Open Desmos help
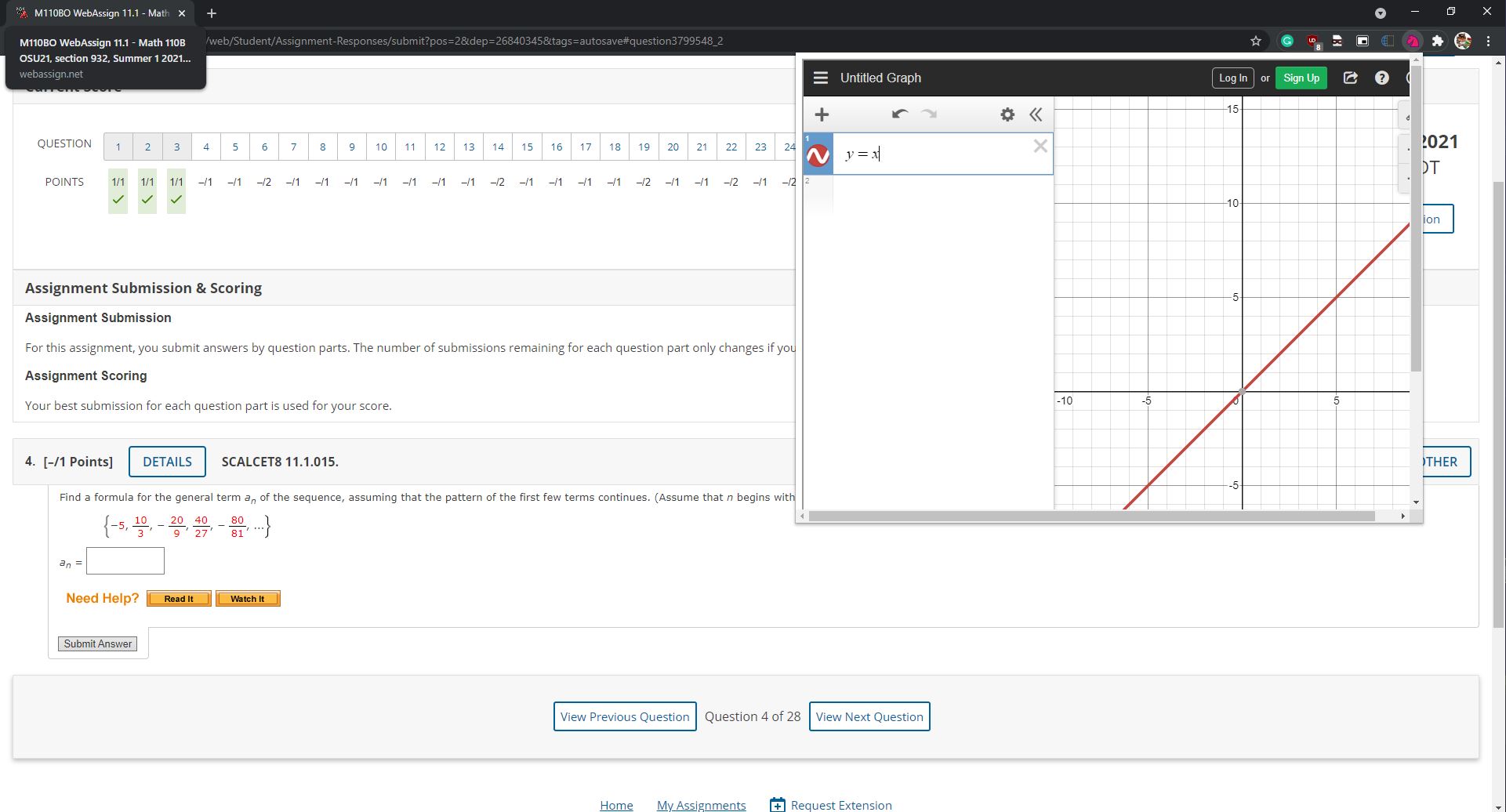Viewport: 1506px width, 812px height. coord(1381,78)
